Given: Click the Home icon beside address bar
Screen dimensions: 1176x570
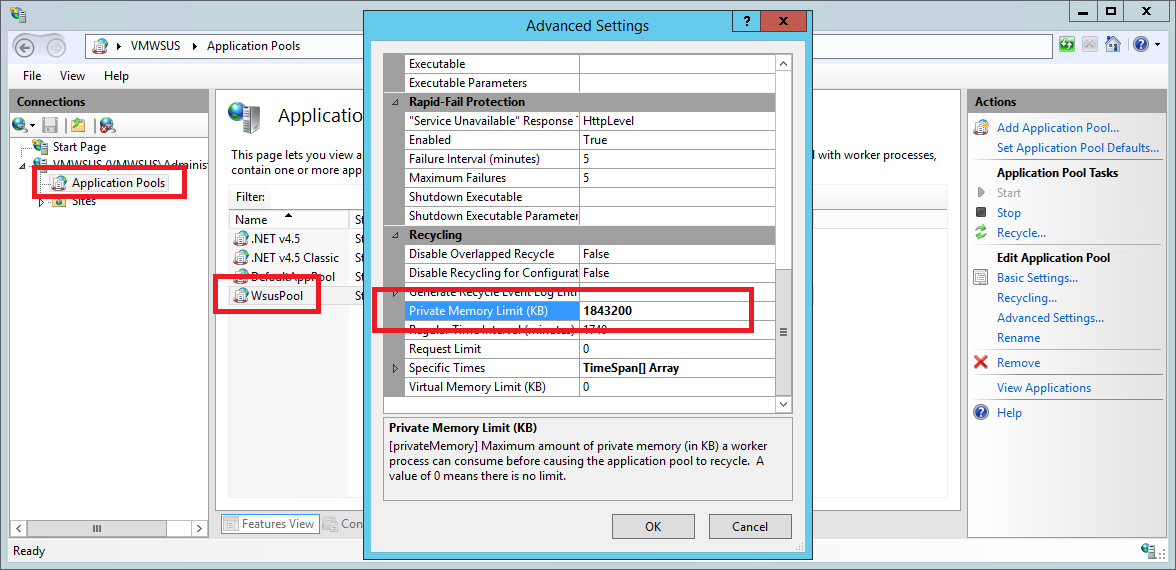Looking at the screenshot, I should pos(1111,45).
